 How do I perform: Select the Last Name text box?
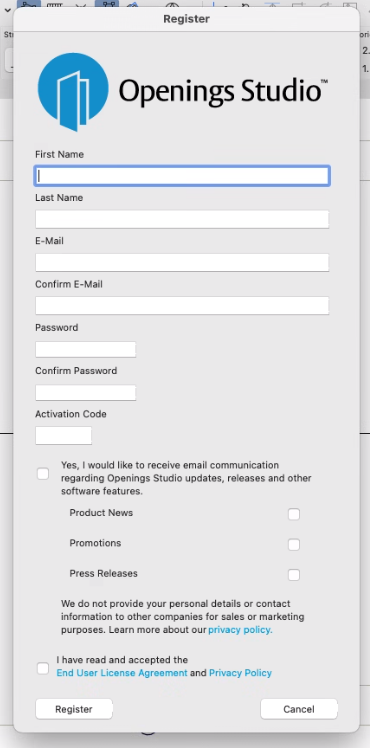click(182, 219)
